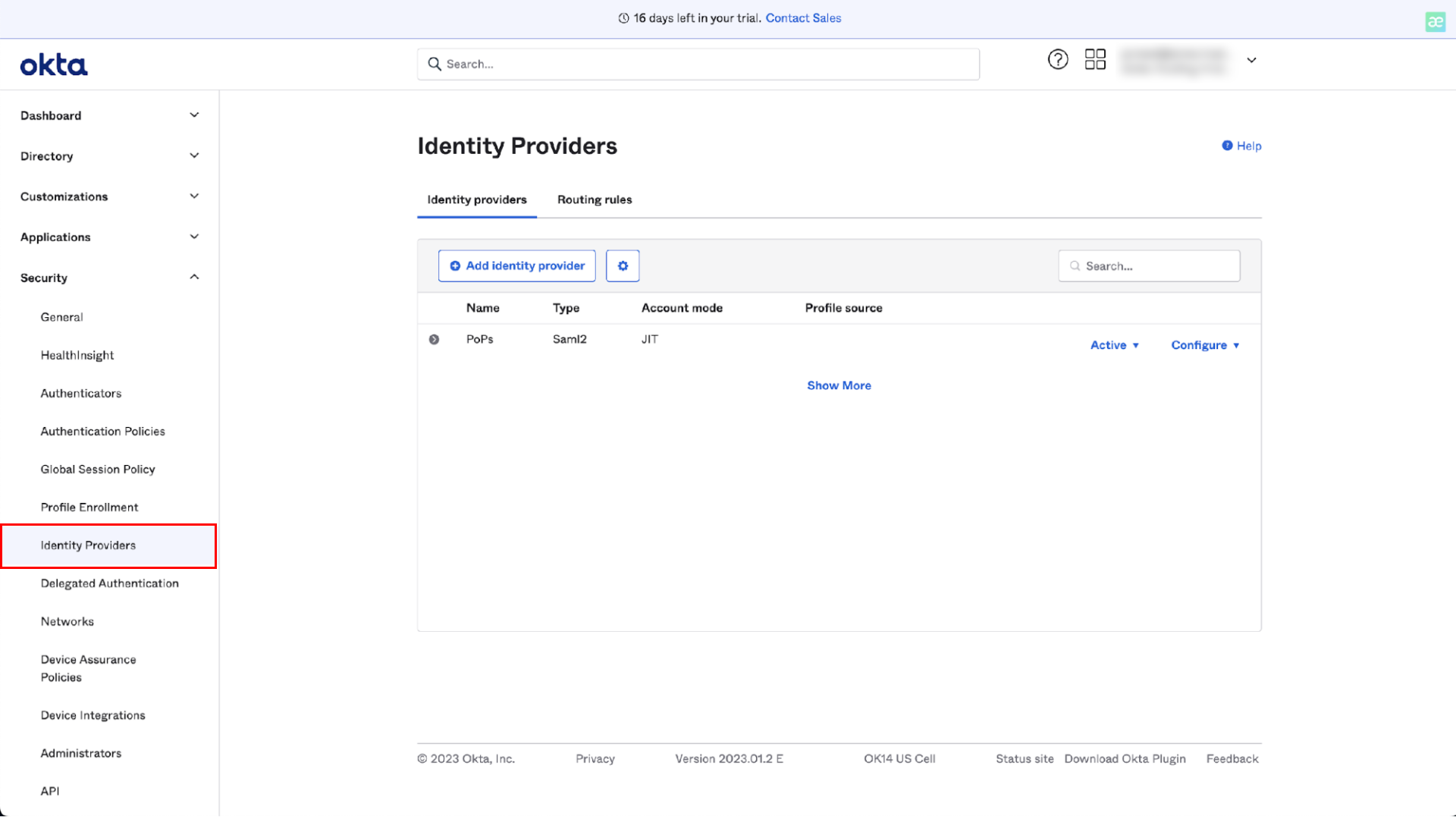Open the apps grid icon

pyautogui.click(x=1095, y=60)
